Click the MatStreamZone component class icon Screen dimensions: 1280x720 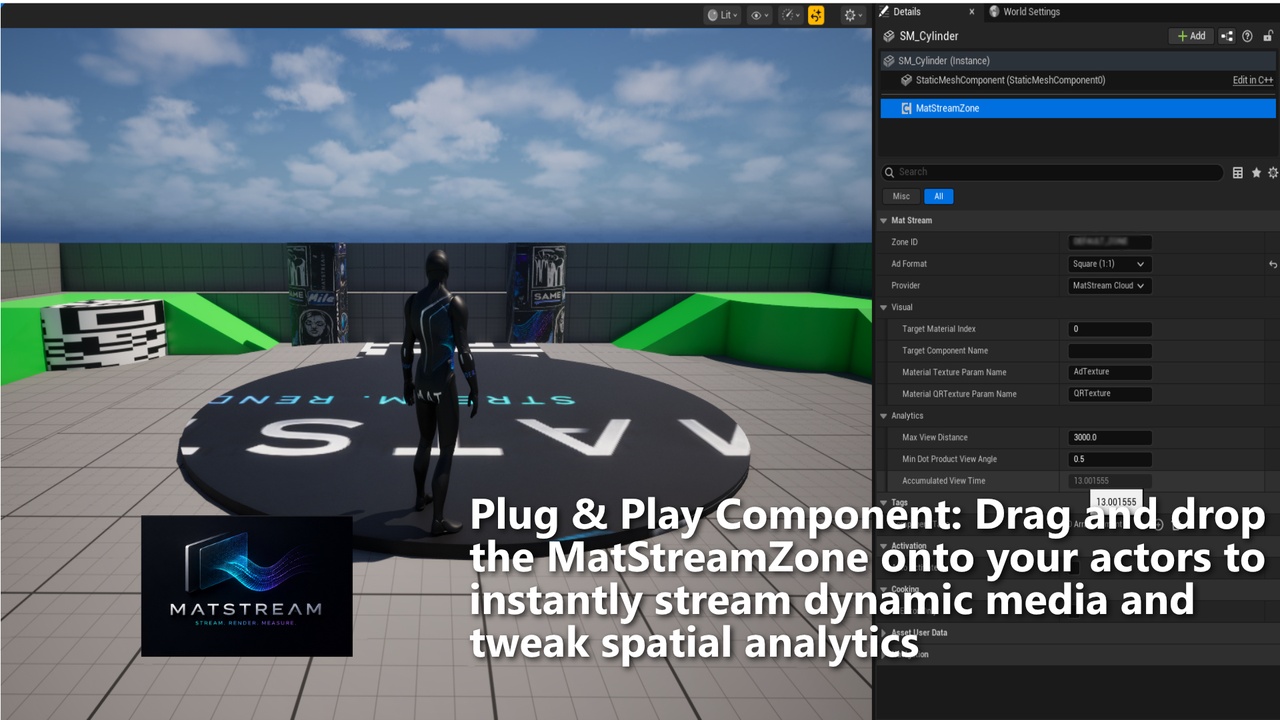pos(906,108)
